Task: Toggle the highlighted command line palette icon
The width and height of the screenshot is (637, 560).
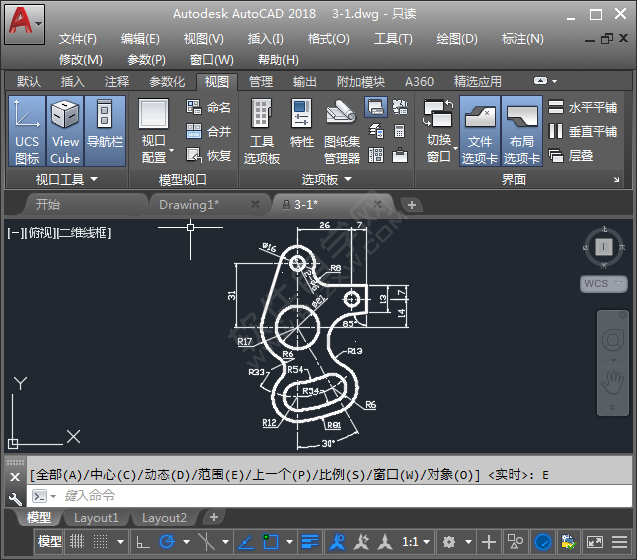Action: pos(376,107)
